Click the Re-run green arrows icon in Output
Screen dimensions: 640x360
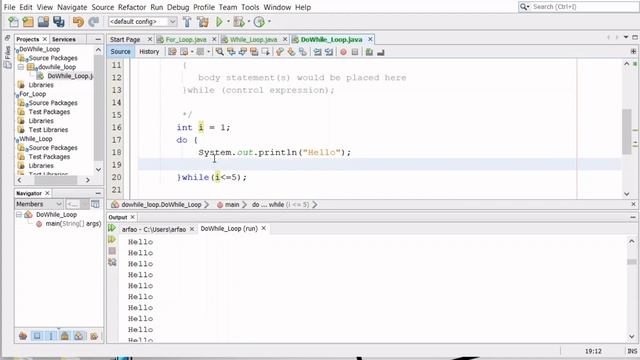tap(112, 228)
